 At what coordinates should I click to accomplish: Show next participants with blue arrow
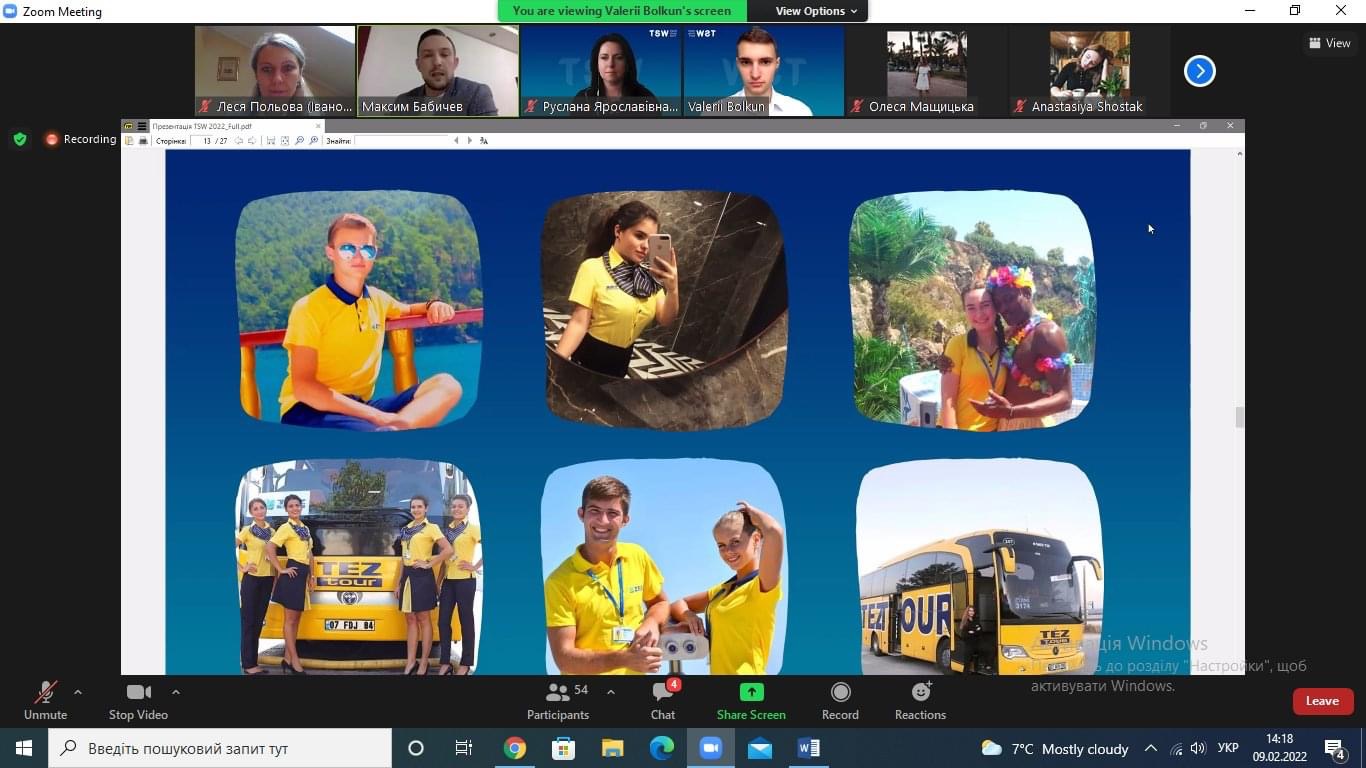tap(1199, 71)
